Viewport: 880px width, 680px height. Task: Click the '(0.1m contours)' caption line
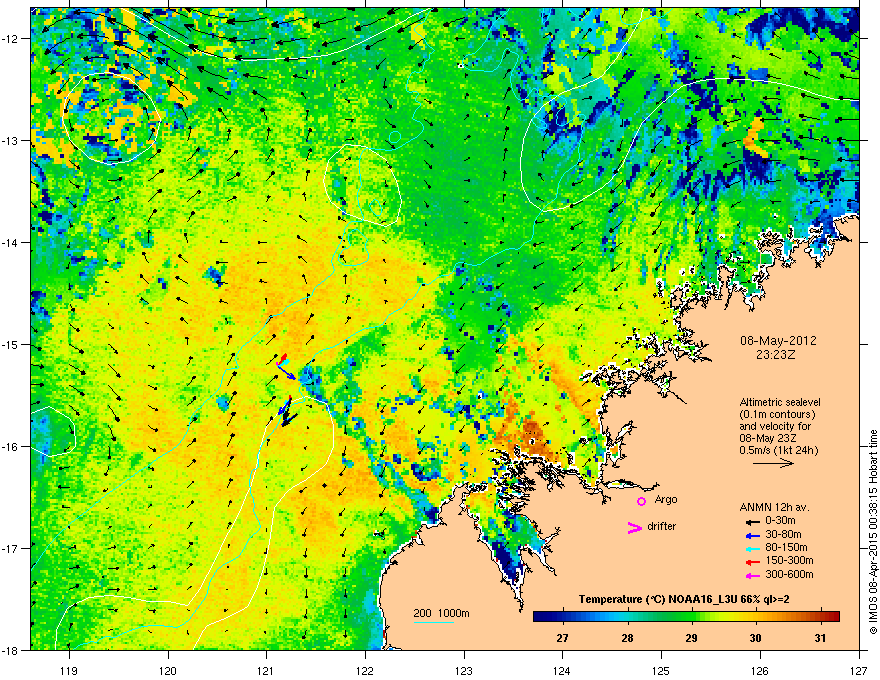(778, 415)
